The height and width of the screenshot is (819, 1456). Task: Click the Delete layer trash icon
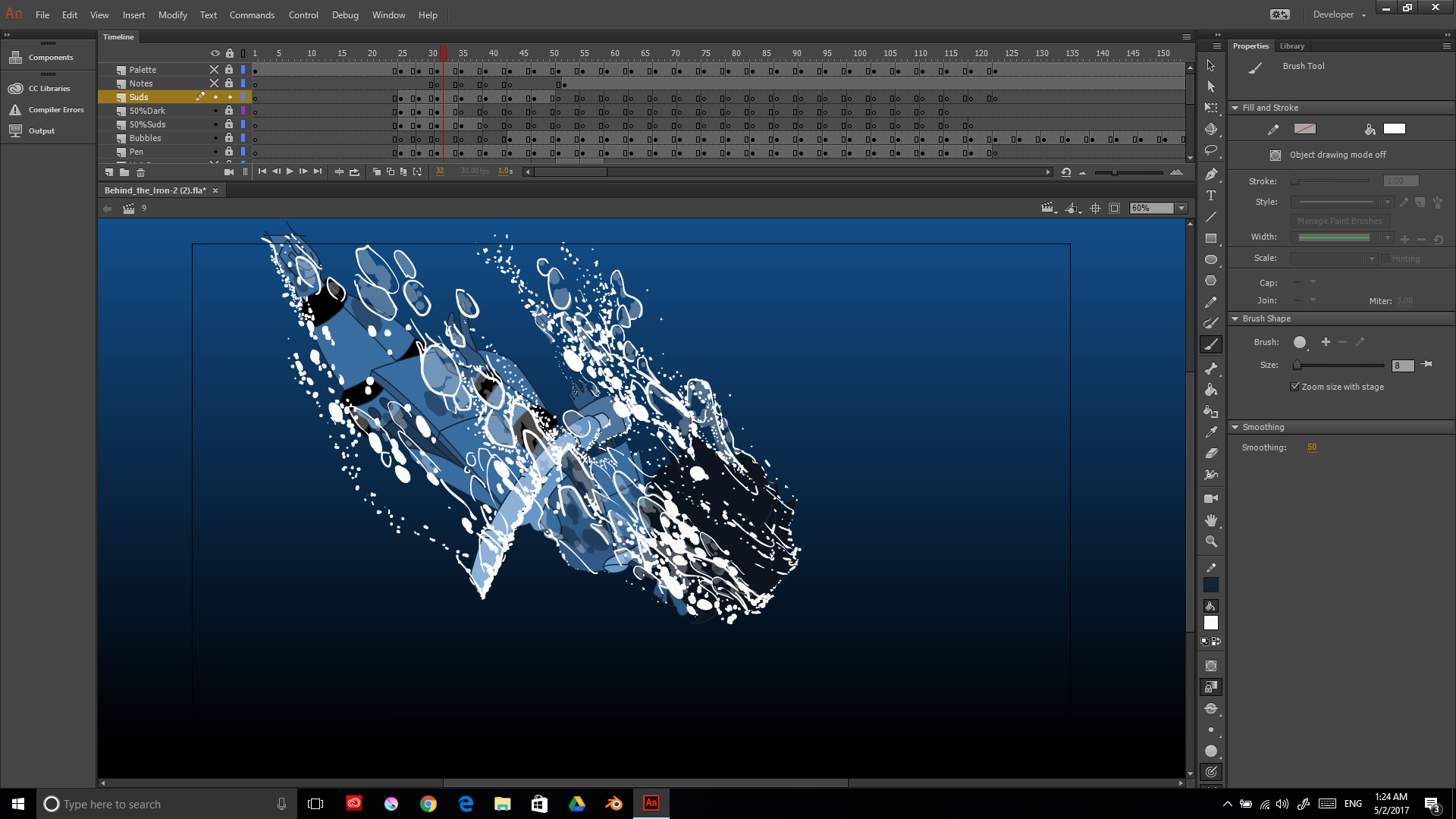[x=140, y=172]
